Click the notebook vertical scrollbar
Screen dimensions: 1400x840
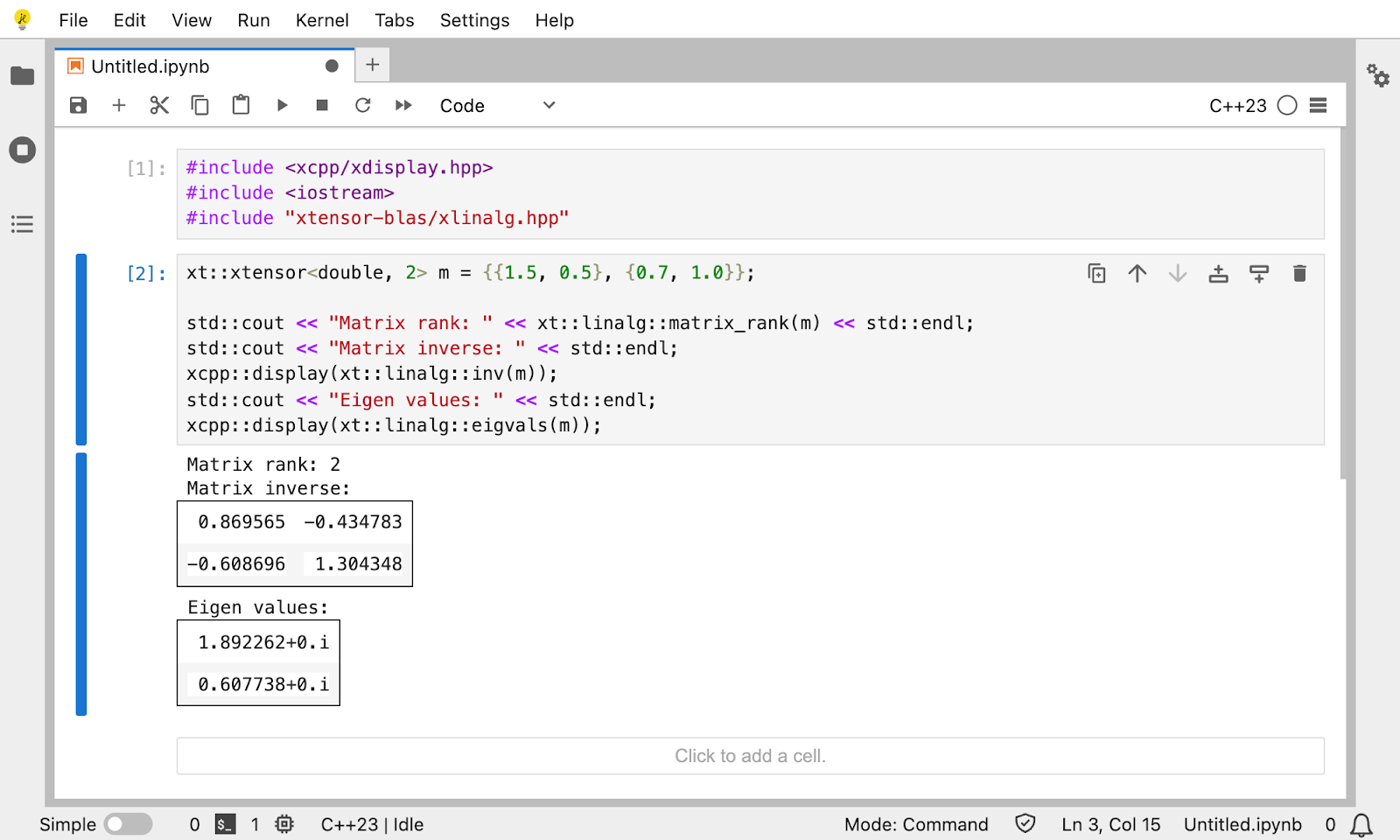pos(1343,304)
